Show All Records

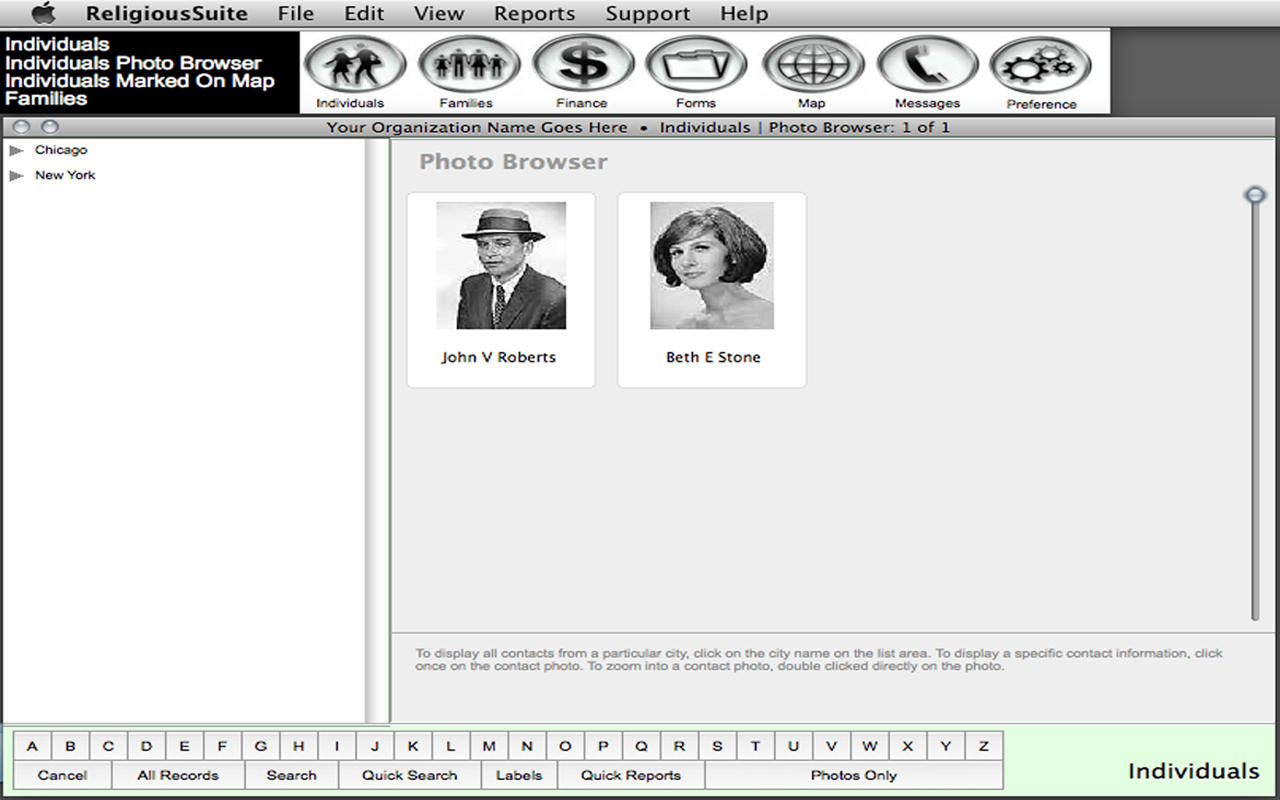tap(178, 775)
